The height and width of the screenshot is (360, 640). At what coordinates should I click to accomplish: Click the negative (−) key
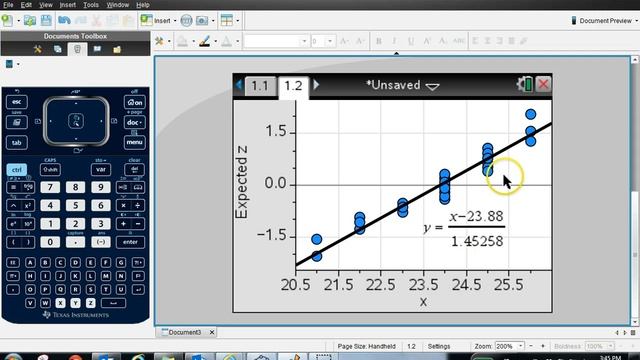point(101,242)
